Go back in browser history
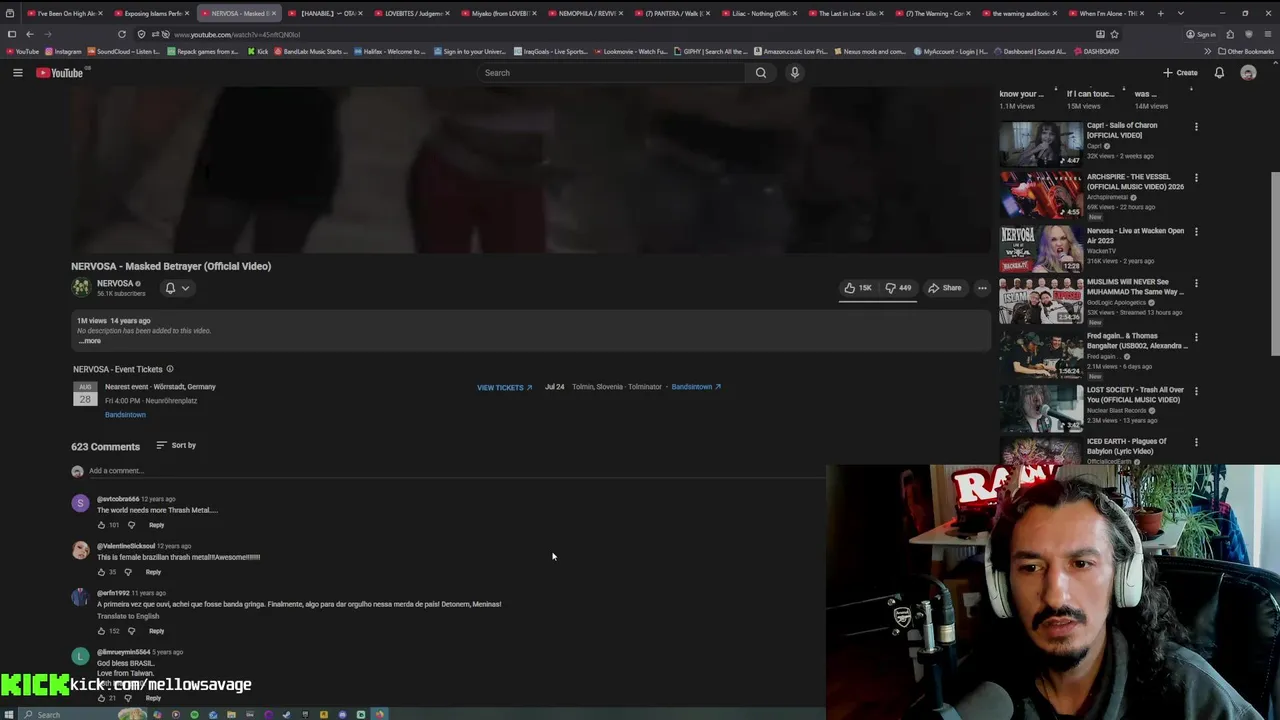Screen dimensions: 1280x720 point(29,34)
